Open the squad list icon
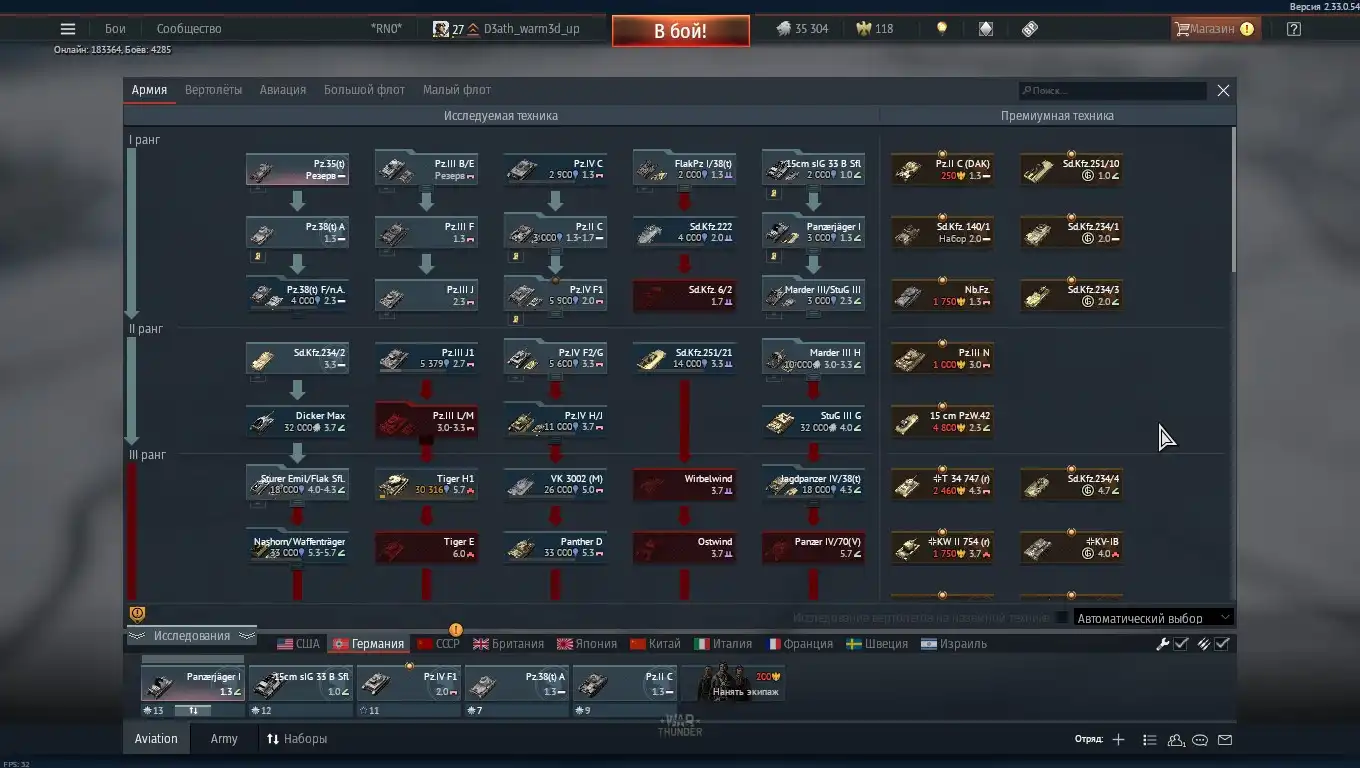This screenshot has width=1360, height=768. pyautogui.click(x=1150, y=740)
